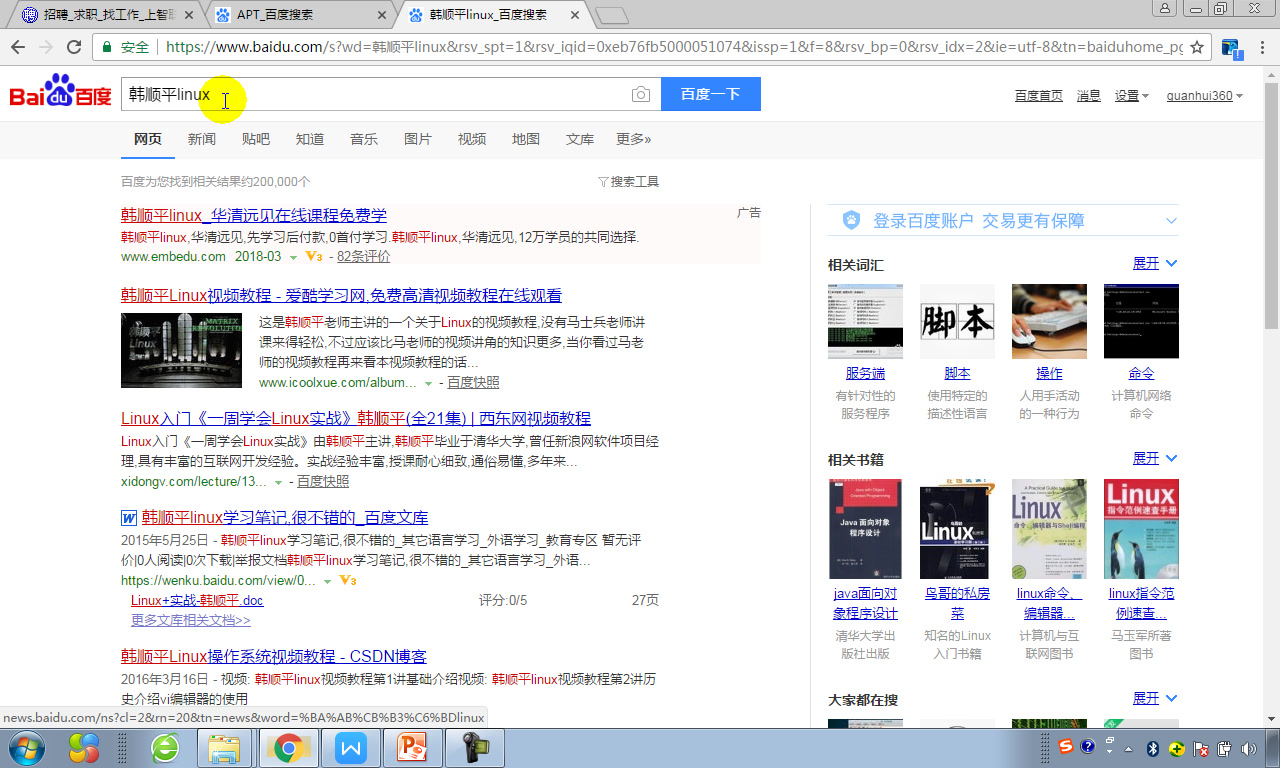Open dropdown arrow next to xidongv.com result
The width and height of the screenshot is (1280, 768).
click(x=278, y=483)
